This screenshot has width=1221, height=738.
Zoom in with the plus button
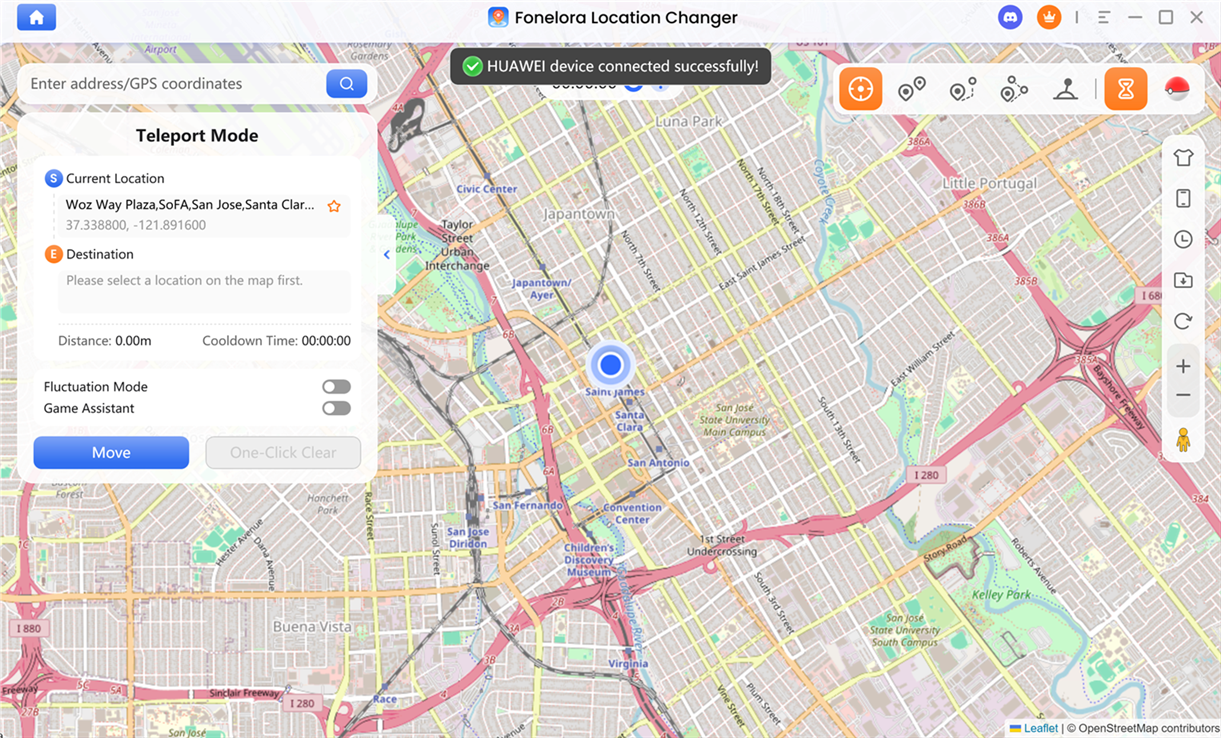coord(1183,367)
